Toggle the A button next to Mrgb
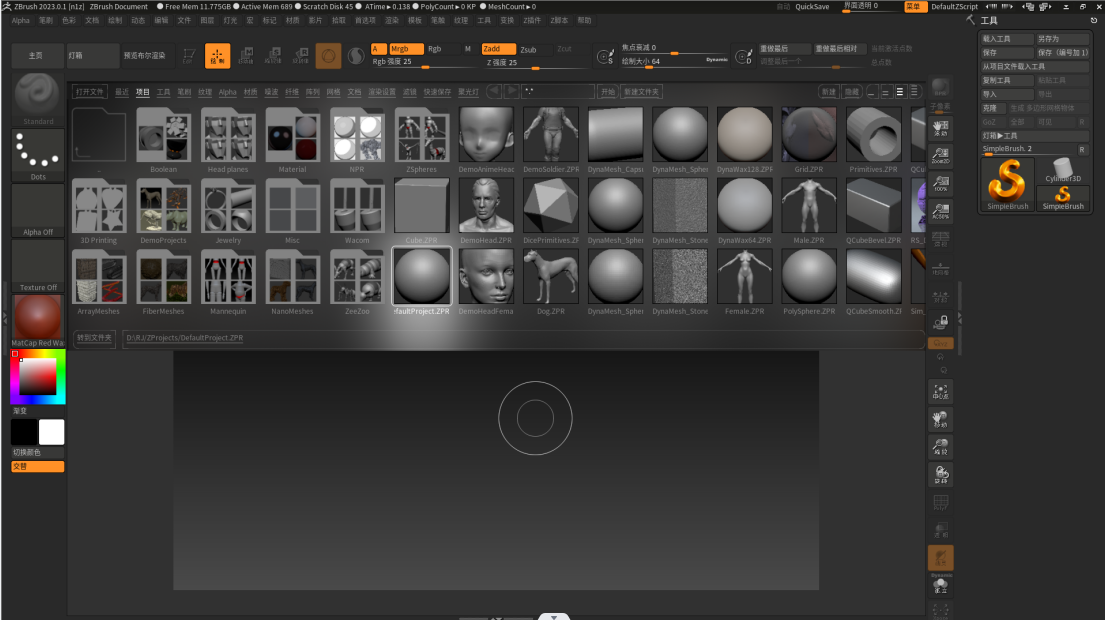The image size is (1105, 620). pos(378,49)
